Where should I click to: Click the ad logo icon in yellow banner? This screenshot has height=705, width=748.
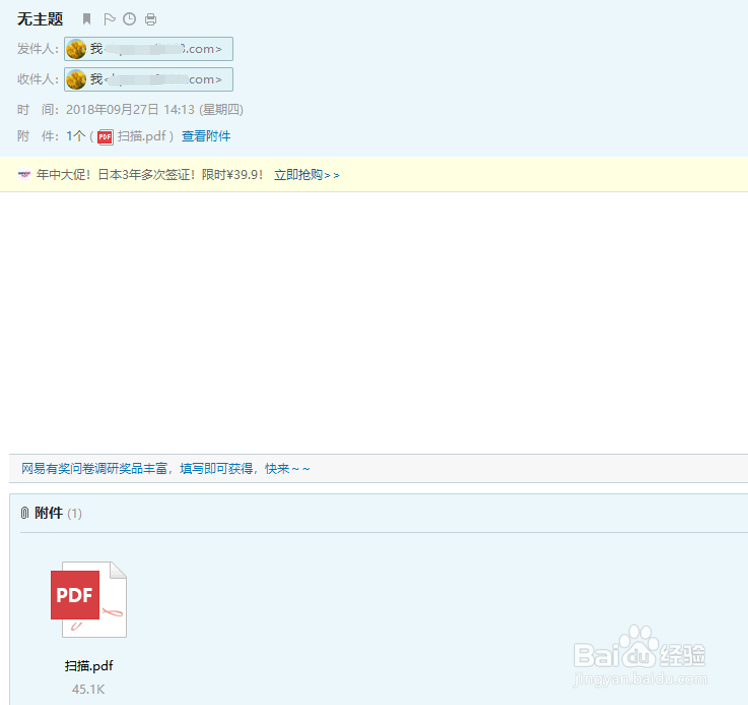(24, 175)
